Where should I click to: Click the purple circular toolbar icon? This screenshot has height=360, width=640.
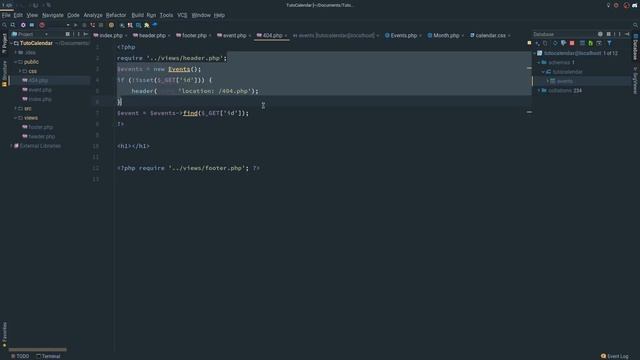coord(23,25)
